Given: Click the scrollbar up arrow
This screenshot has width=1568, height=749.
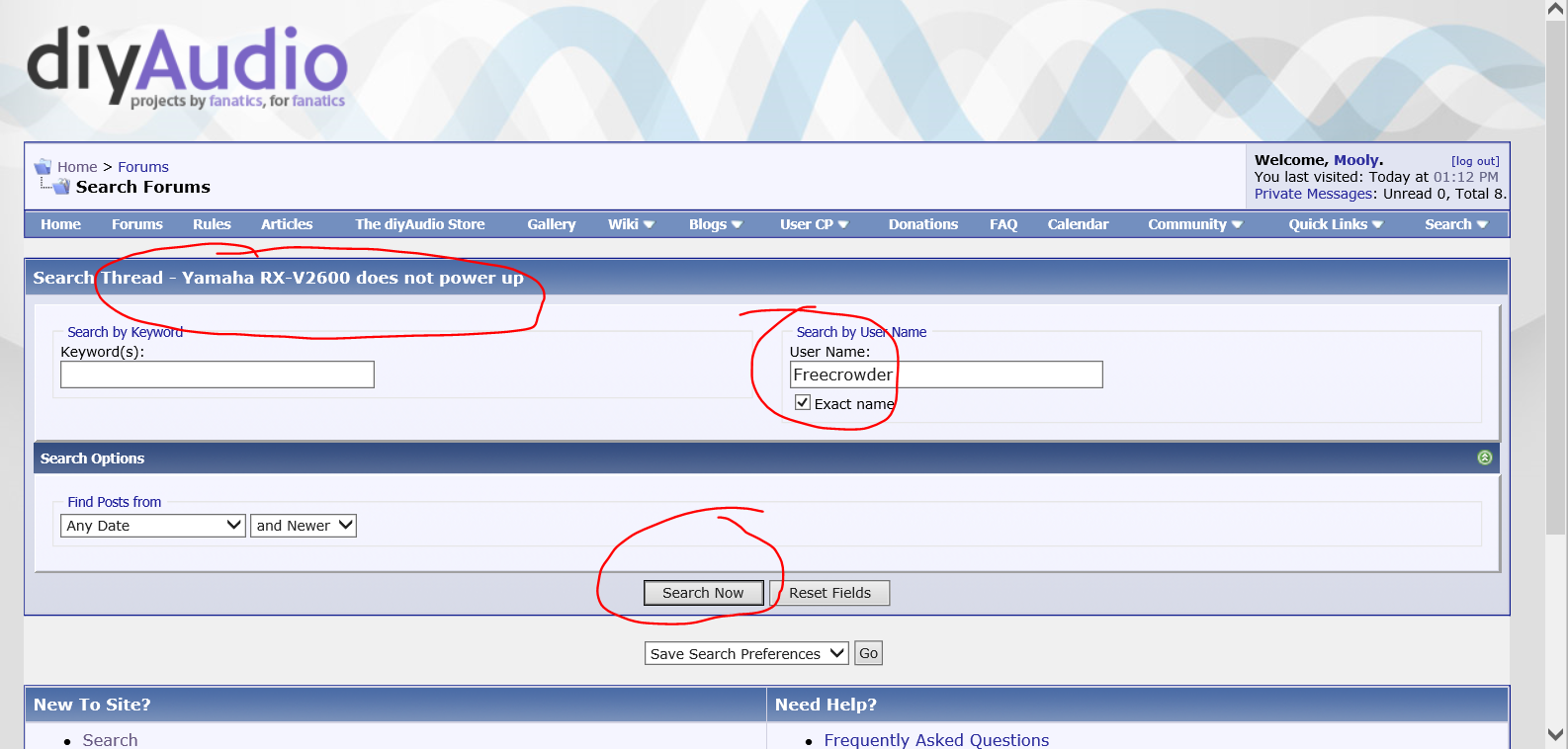Looking at the screenshot, I should (1556, 9).
